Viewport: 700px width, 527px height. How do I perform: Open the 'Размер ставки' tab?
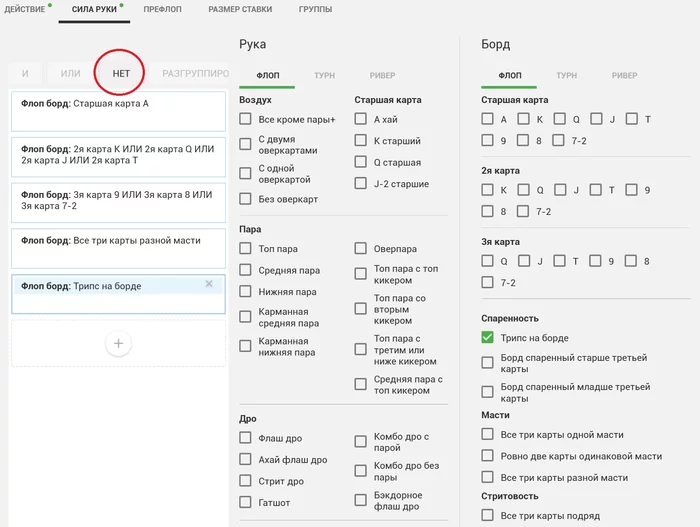(238, 8)
